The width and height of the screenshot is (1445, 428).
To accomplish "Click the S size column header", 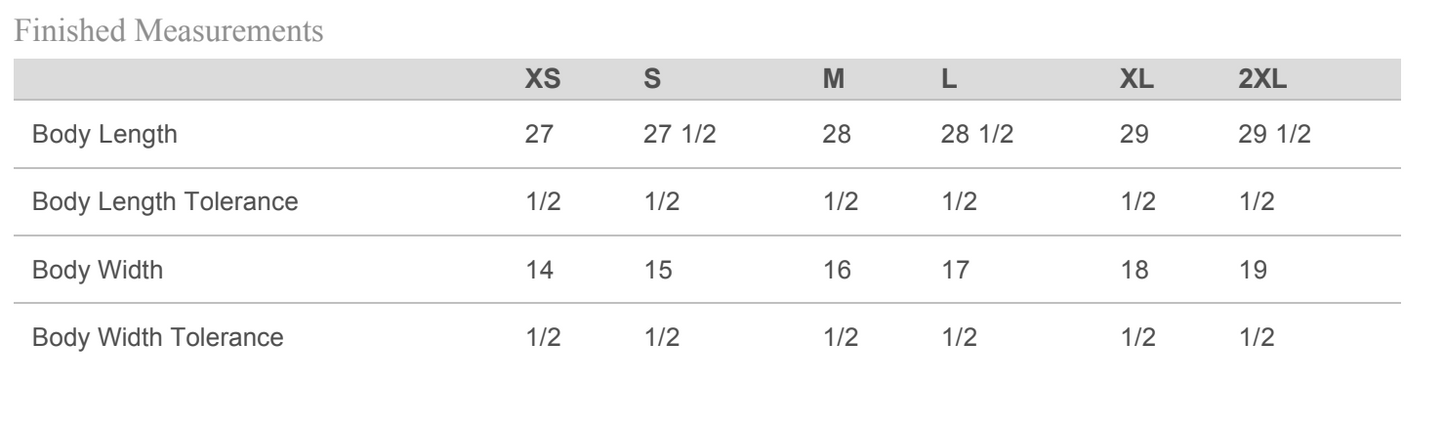I will pos(652,80).
